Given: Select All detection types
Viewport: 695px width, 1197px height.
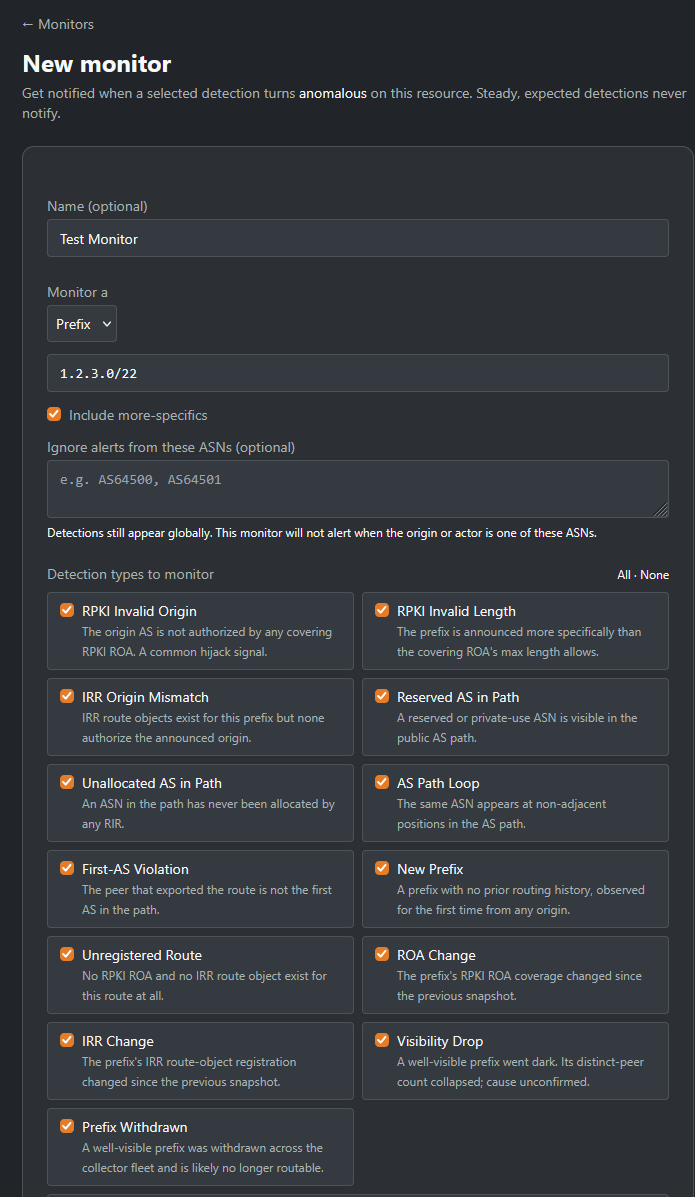Looking at the screenshot, I should (624, 575).
